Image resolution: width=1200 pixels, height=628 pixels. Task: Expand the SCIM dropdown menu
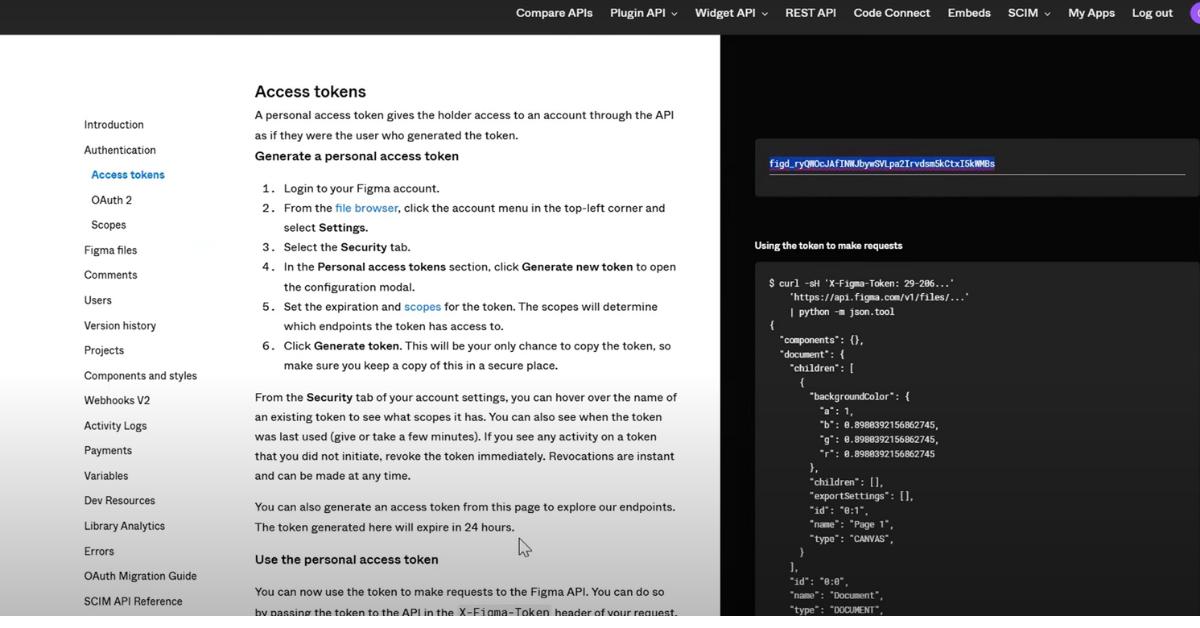point(1029,13)
